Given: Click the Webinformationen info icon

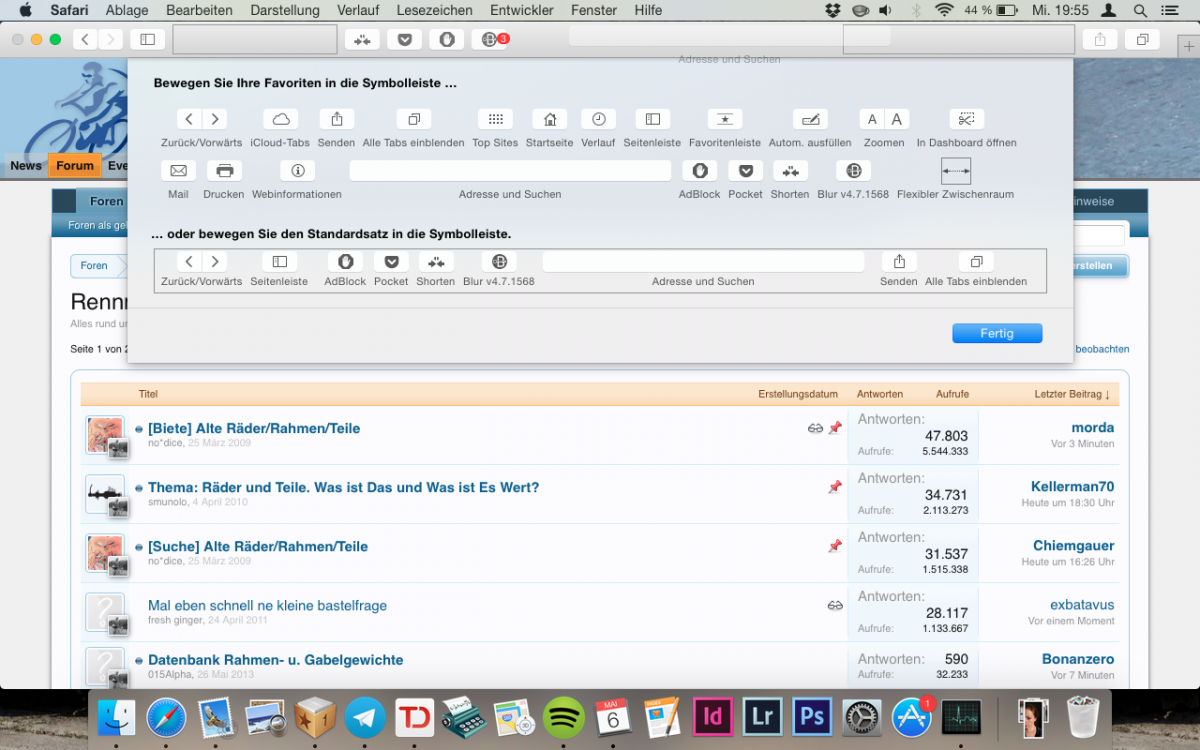Looking at the screenshot, I should pyautogui.click(x=297, y=171).
